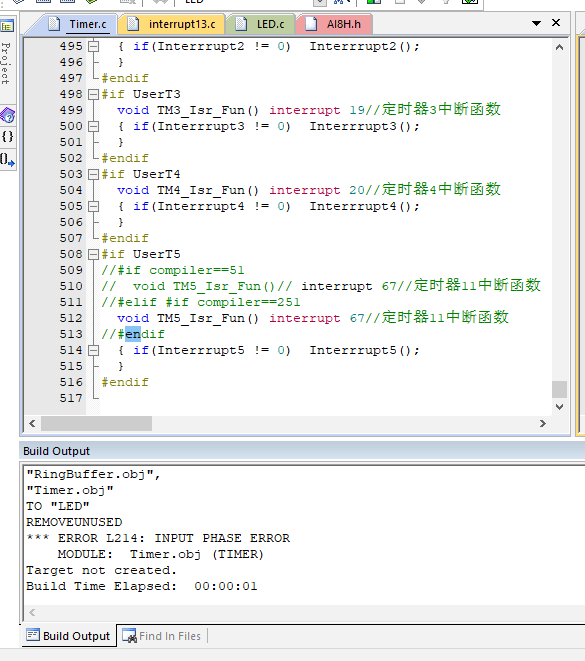The image size is (585, 661).
Task: Collapse the #if UserT5 block at line 508
Action: point(94,254)
